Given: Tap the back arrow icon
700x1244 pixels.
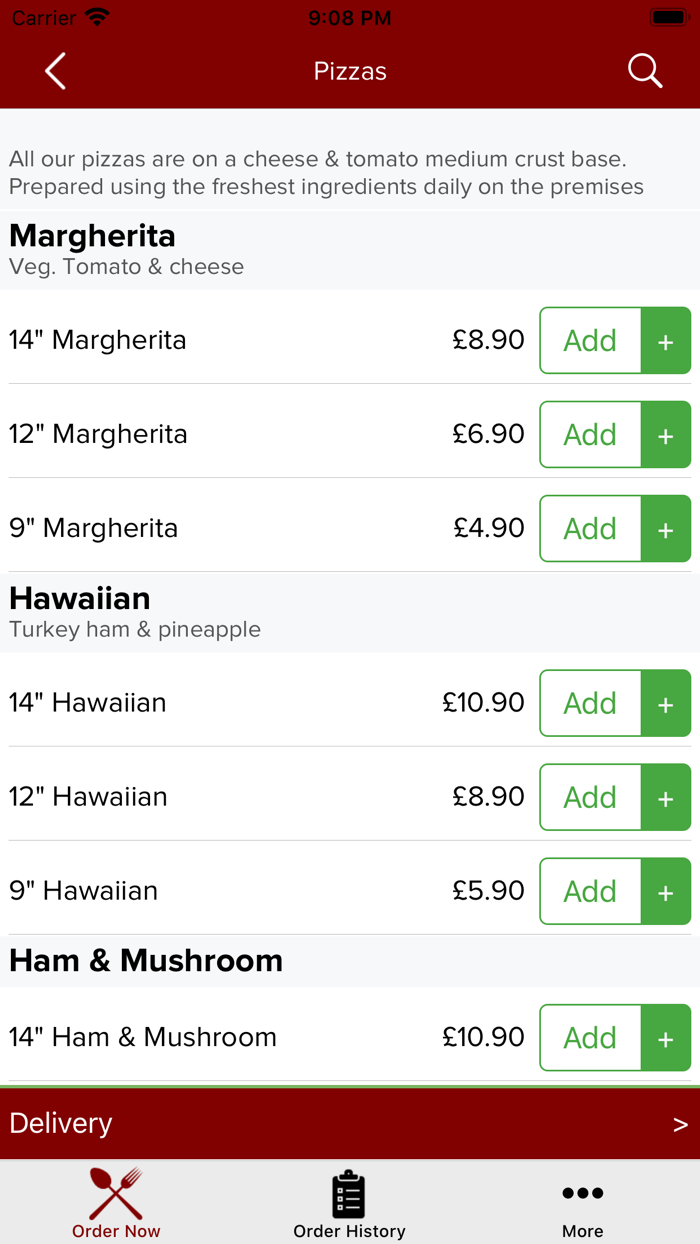Looking at the screenshot, I should (x=56, y=71).
